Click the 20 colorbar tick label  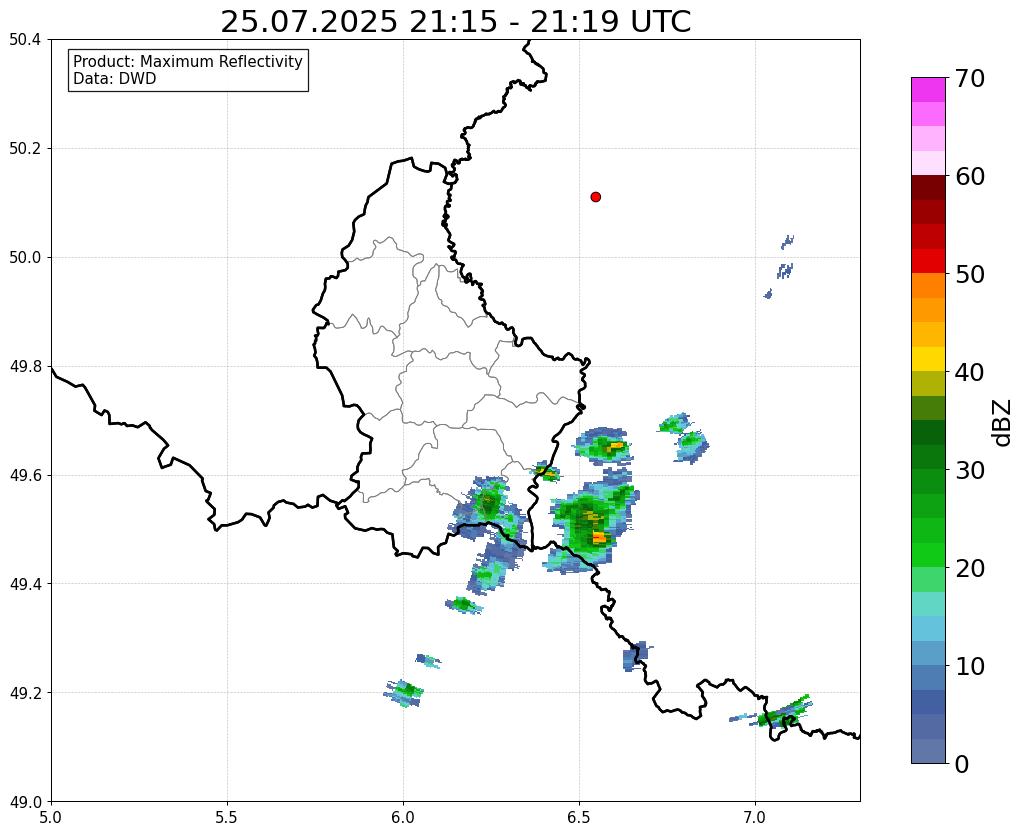[970, 568]
